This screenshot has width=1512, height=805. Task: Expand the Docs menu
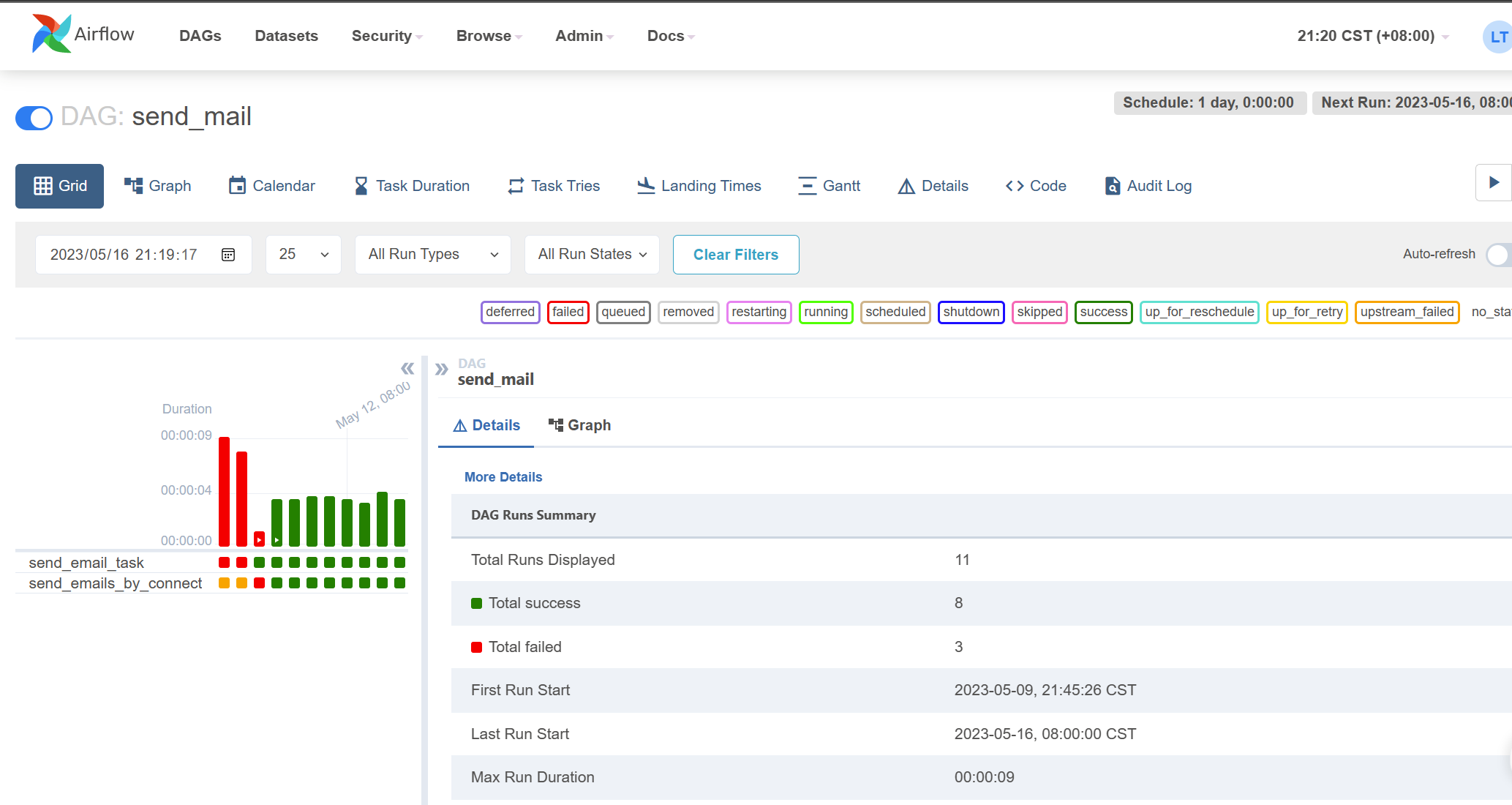coord(671,36)
